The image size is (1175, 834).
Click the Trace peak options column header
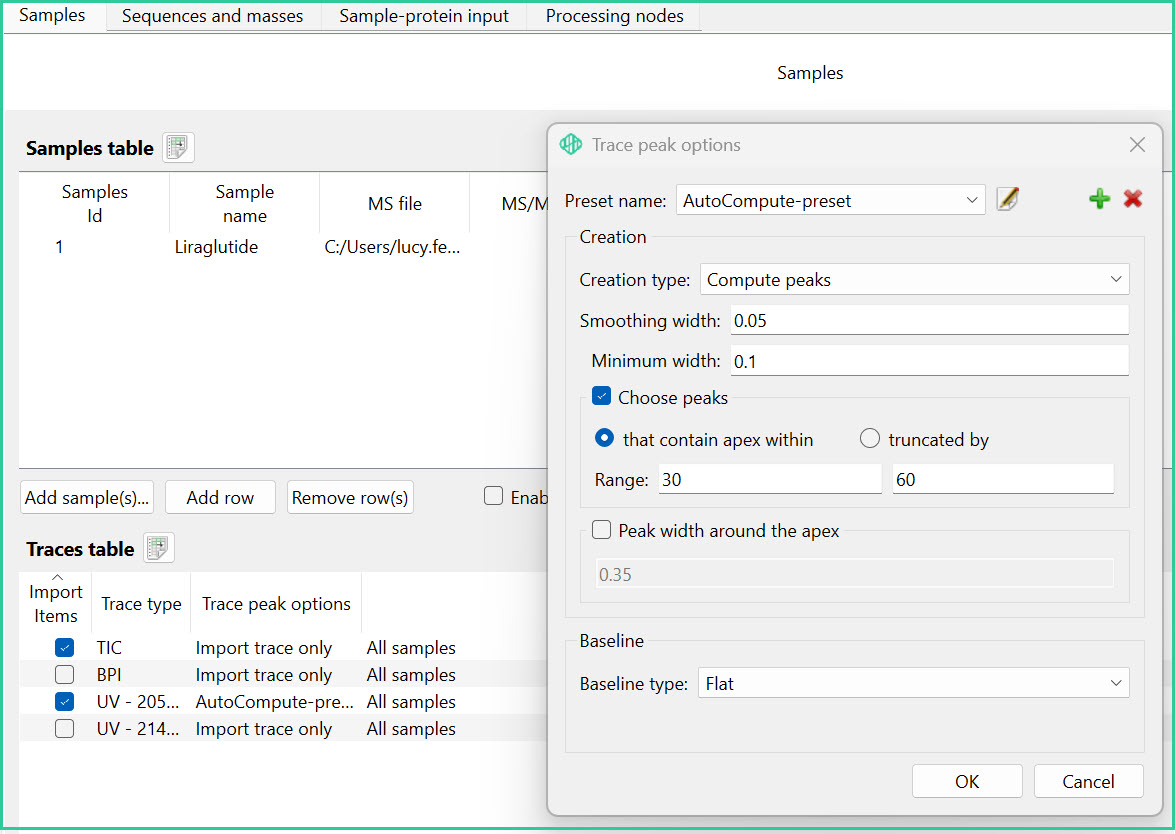pos(277,603)
